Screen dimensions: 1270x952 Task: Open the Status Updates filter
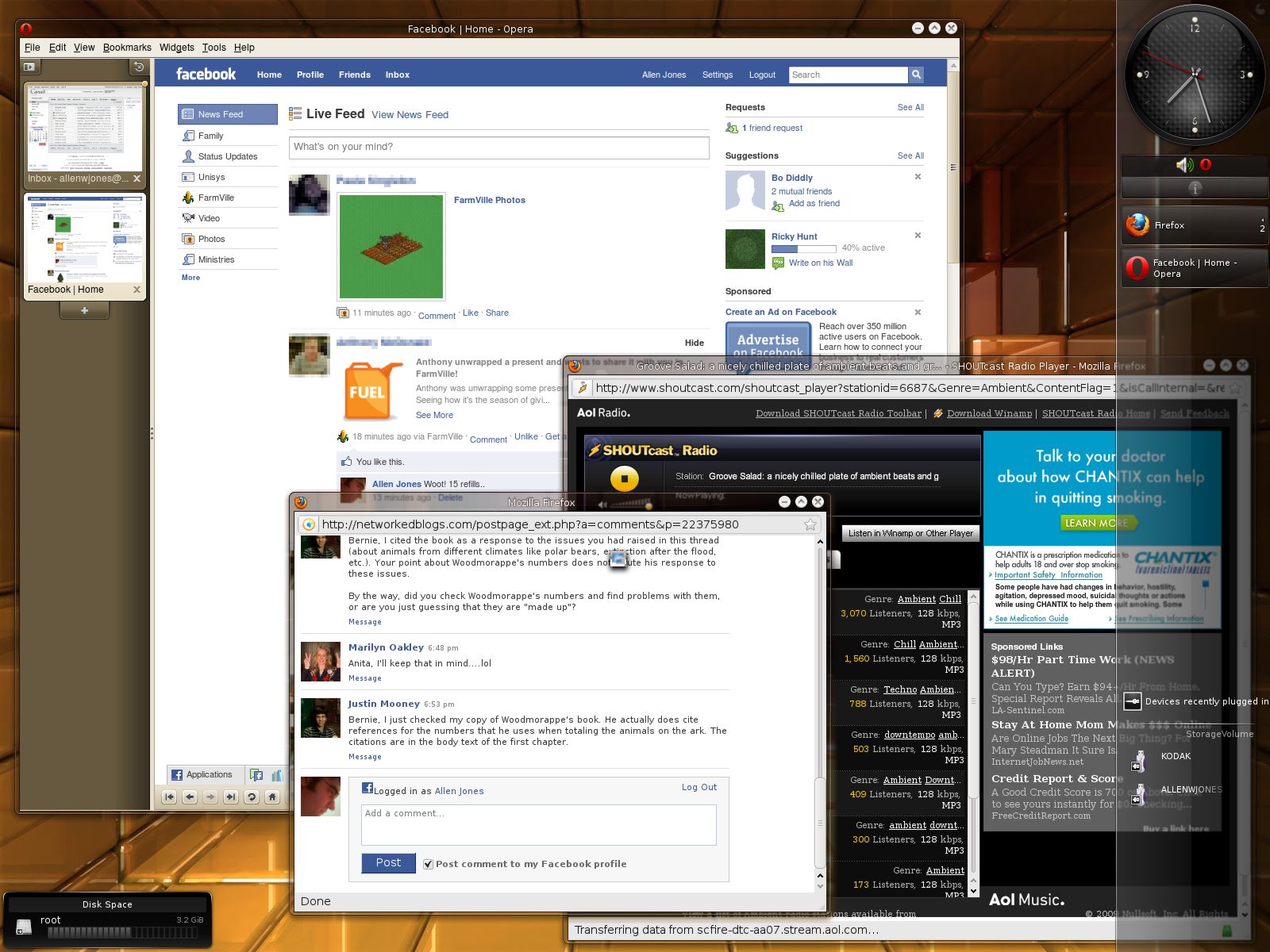227,156
